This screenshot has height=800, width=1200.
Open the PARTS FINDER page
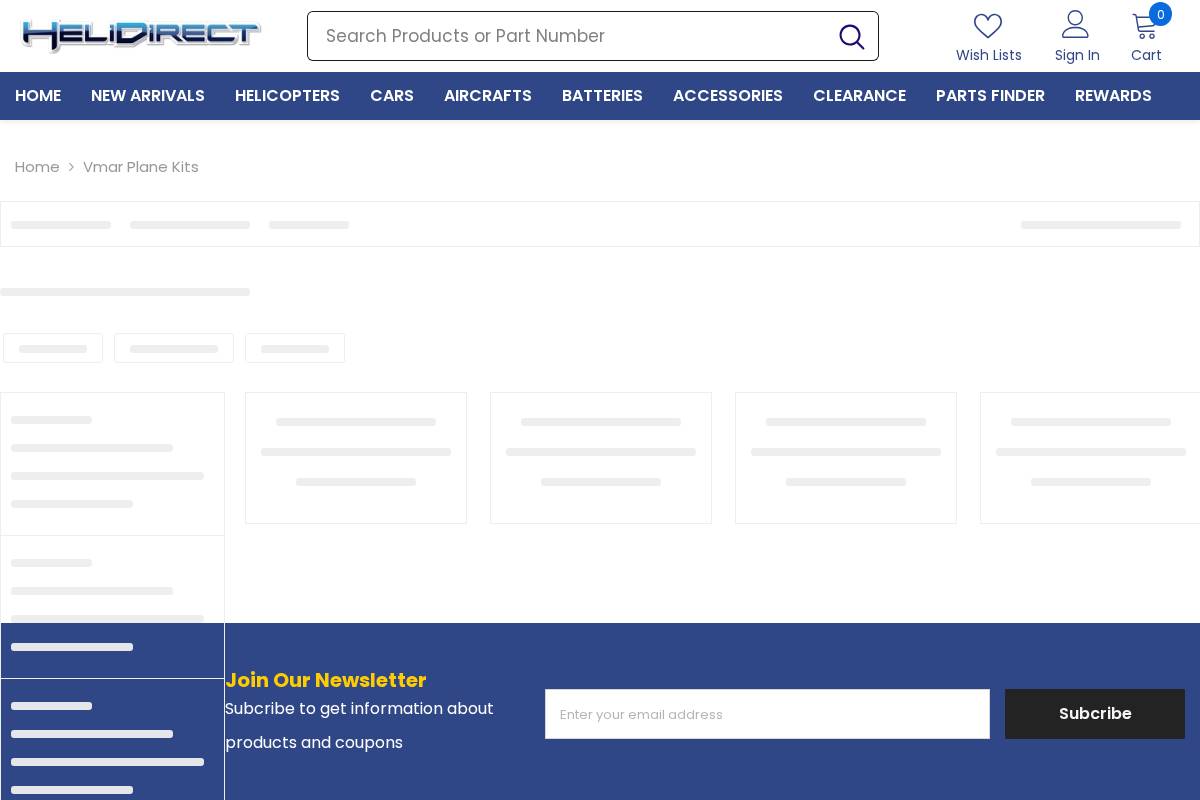click(990, 95)
